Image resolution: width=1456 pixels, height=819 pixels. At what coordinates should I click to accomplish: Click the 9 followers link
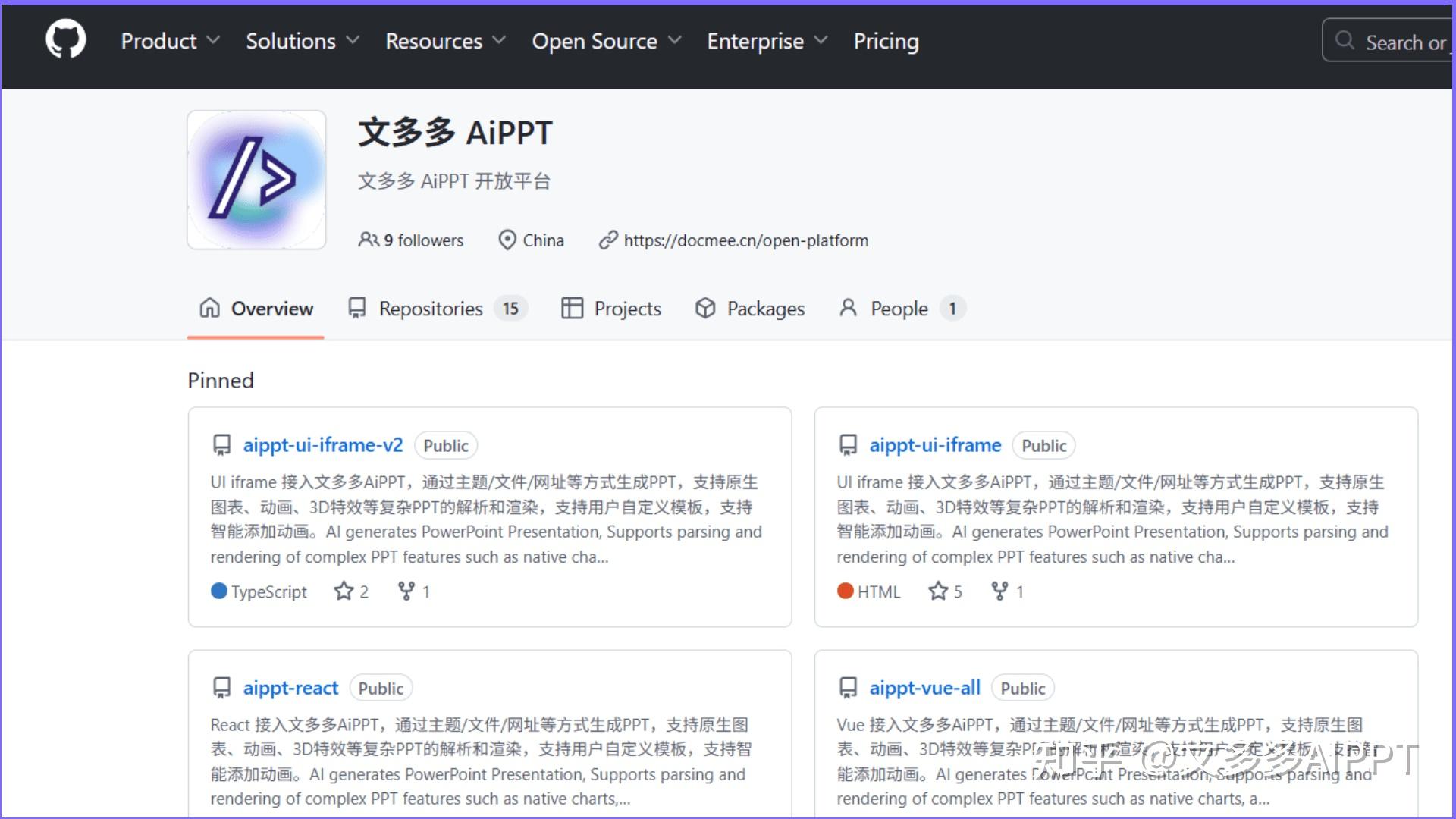point(424,240)
